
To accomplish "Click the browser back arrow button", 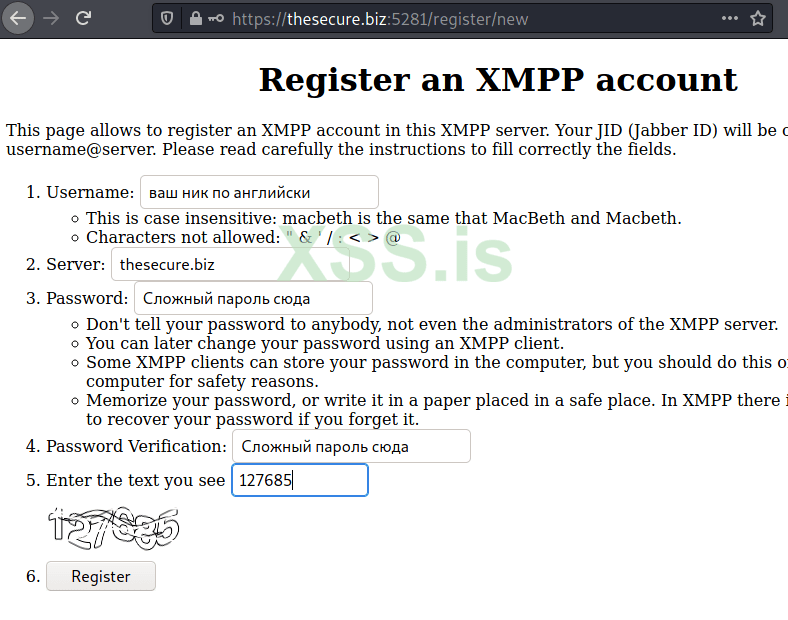I will click(18, 19).
